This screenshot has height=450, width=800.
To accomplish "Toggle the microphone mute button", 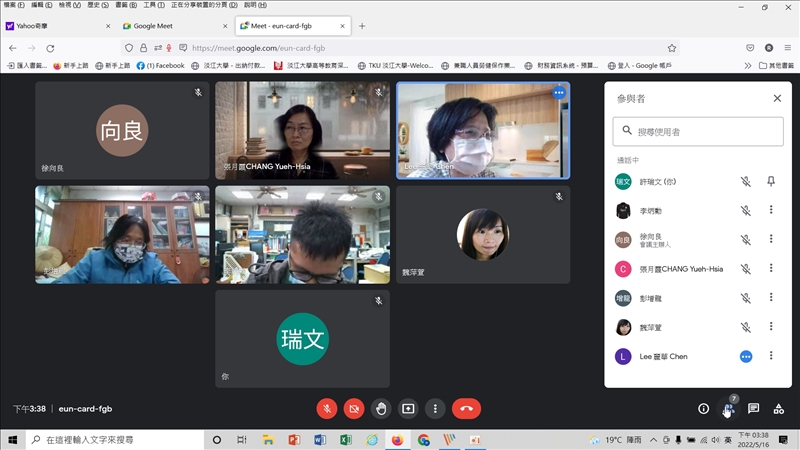I will 327,408.
